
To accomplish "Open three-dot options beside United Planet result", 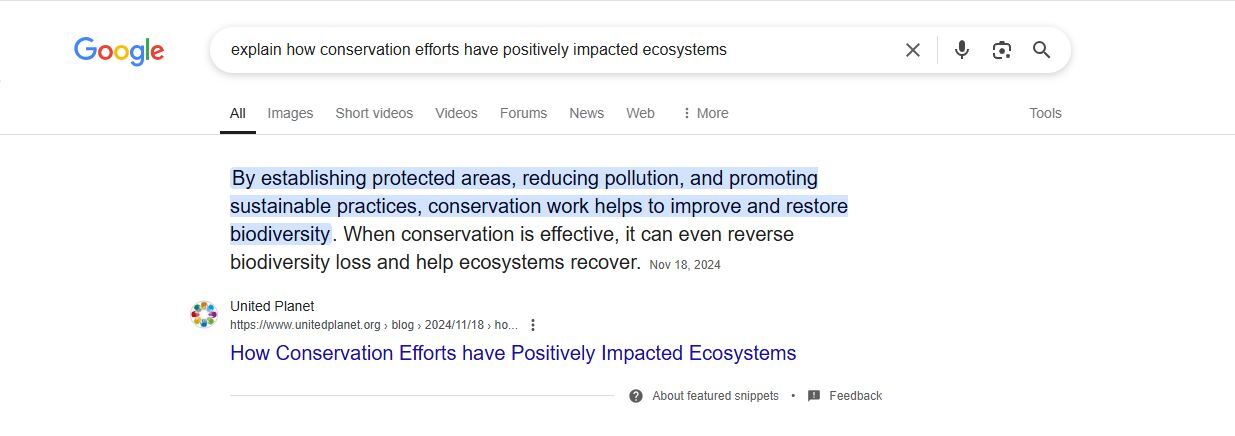I will [x=533, y=325].
